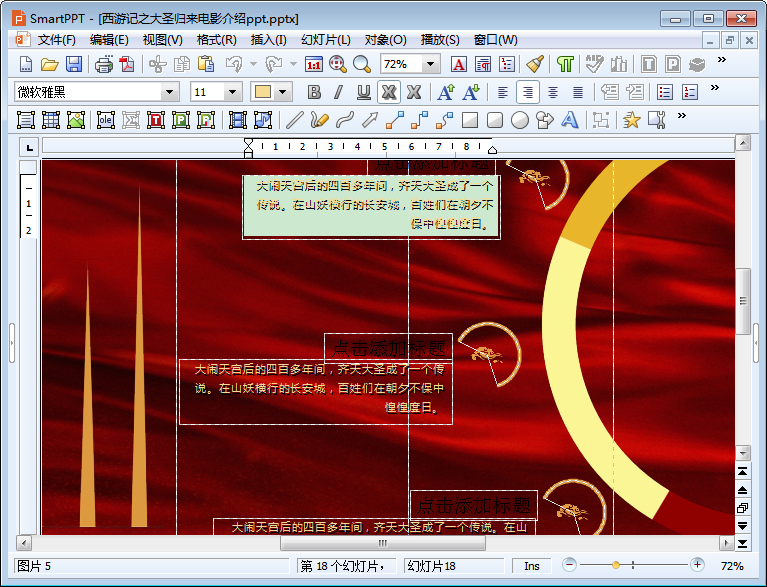
Task: Insert a table frame icon
Action: tap(50, 120)
